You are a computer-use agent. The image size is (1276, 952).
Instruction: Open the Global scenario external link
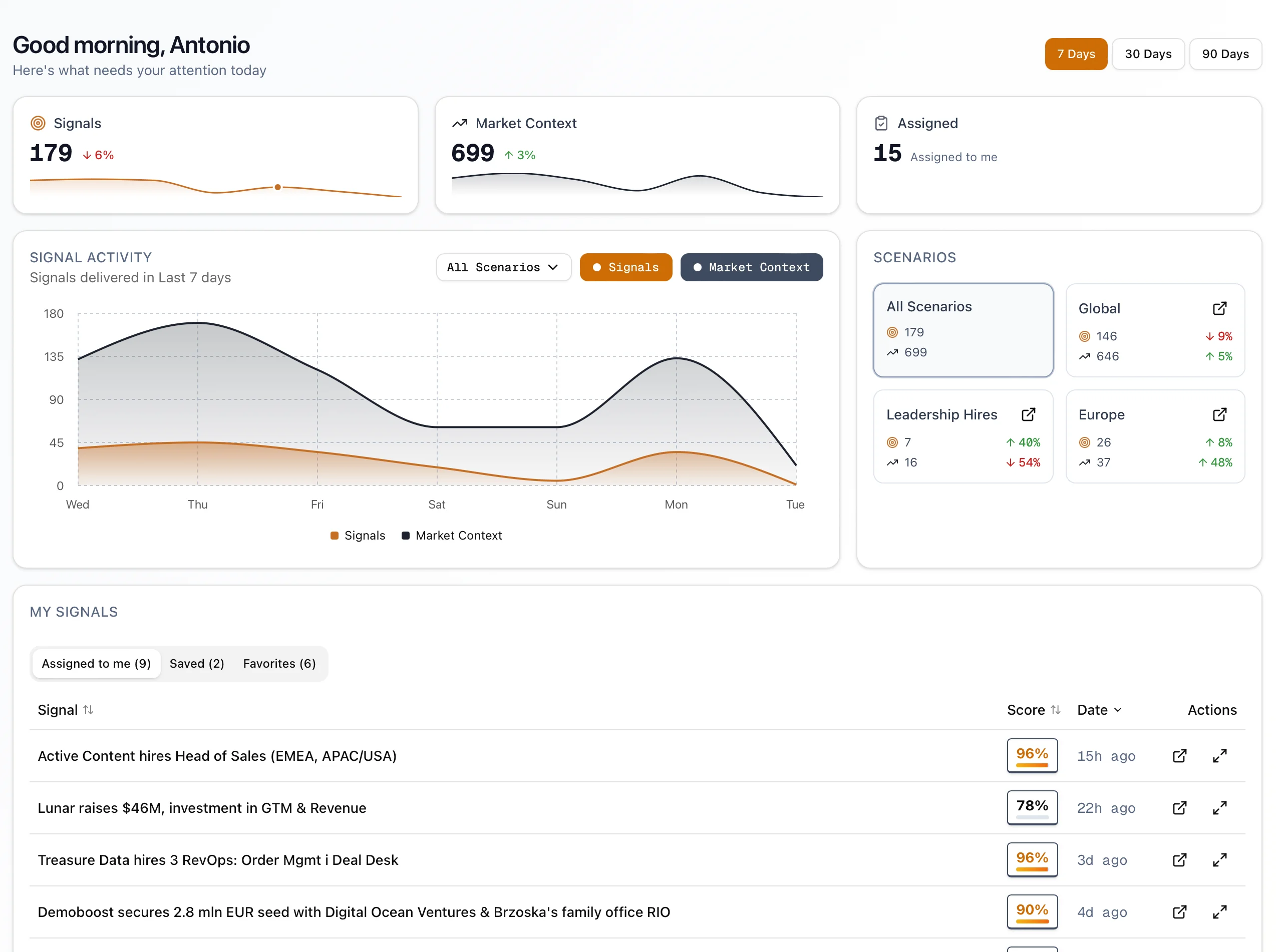point(1220,308)
